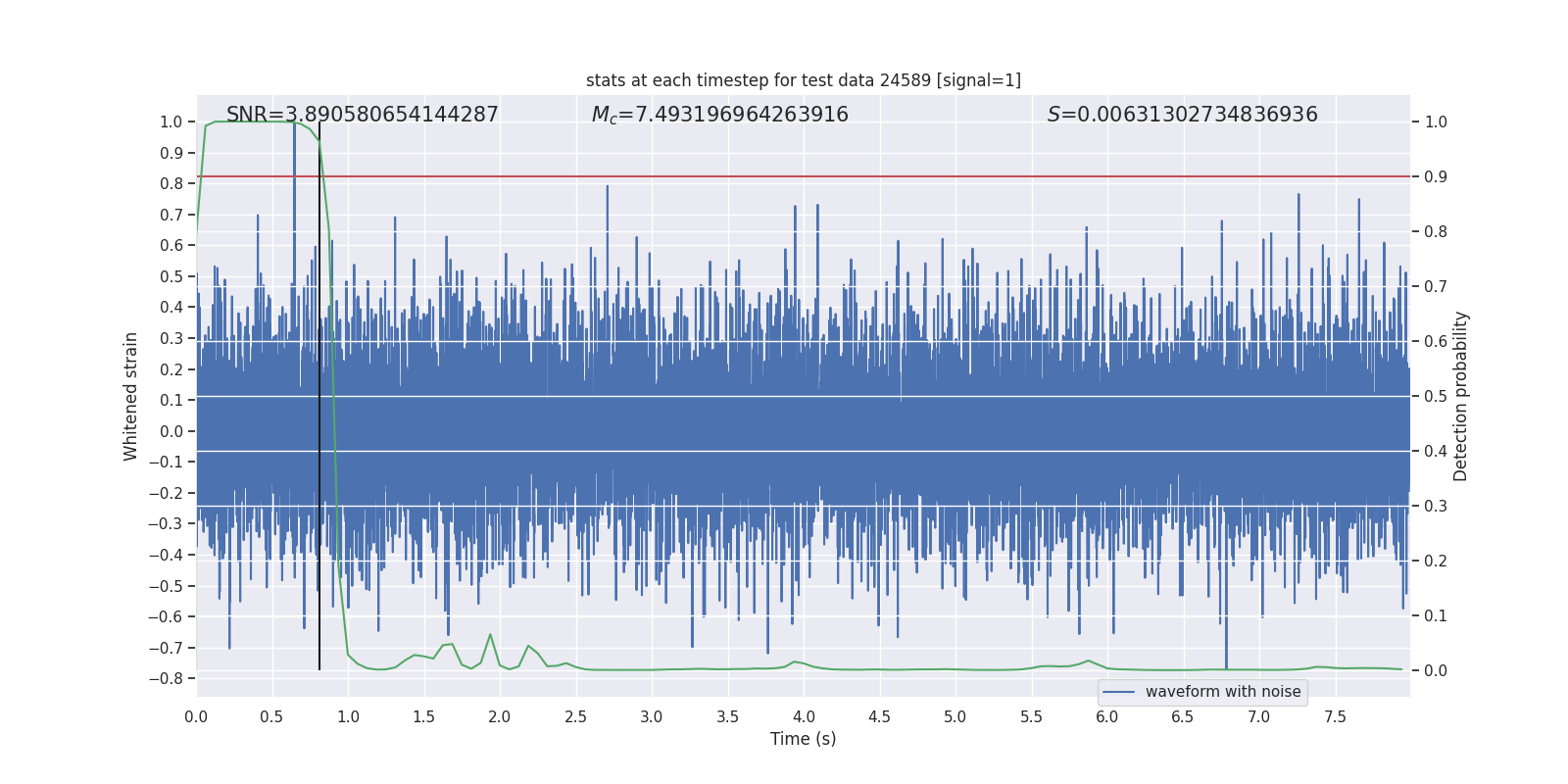Click the 1.0 tick on whitened strain axis

[x=171, y=122]
